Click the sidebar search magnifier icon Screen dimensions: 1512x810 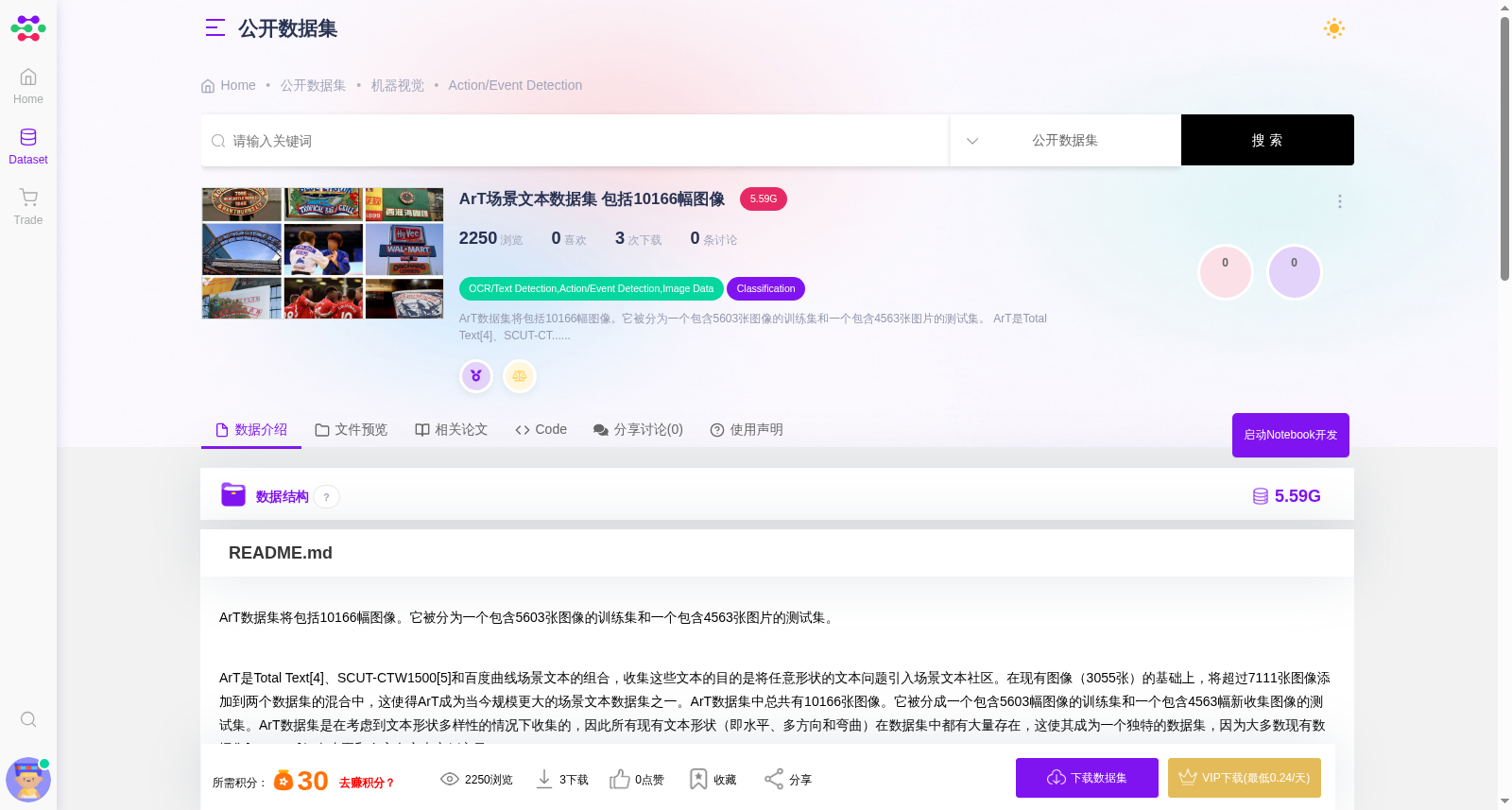coord(28,719)
